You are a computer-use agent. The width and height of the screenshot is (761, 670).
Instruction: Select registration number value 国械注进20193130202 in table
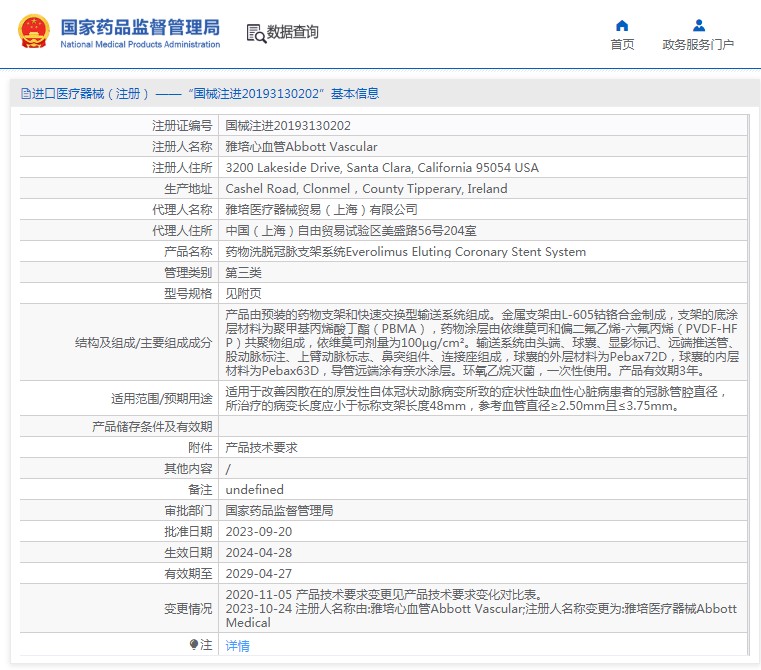pos(288,126)
